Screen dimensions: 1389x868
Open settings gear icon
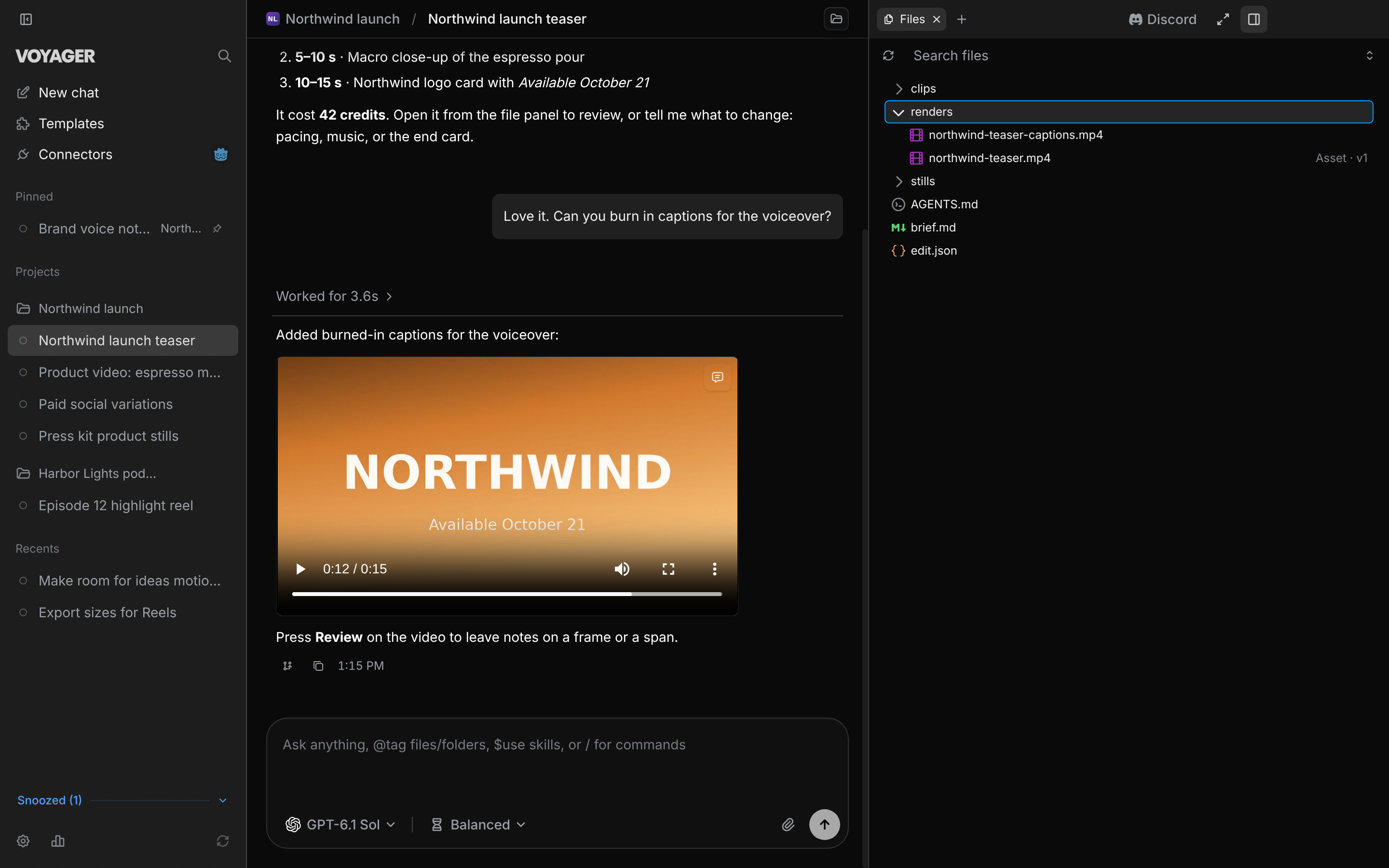pyautogui.click(x=23, y=841)
